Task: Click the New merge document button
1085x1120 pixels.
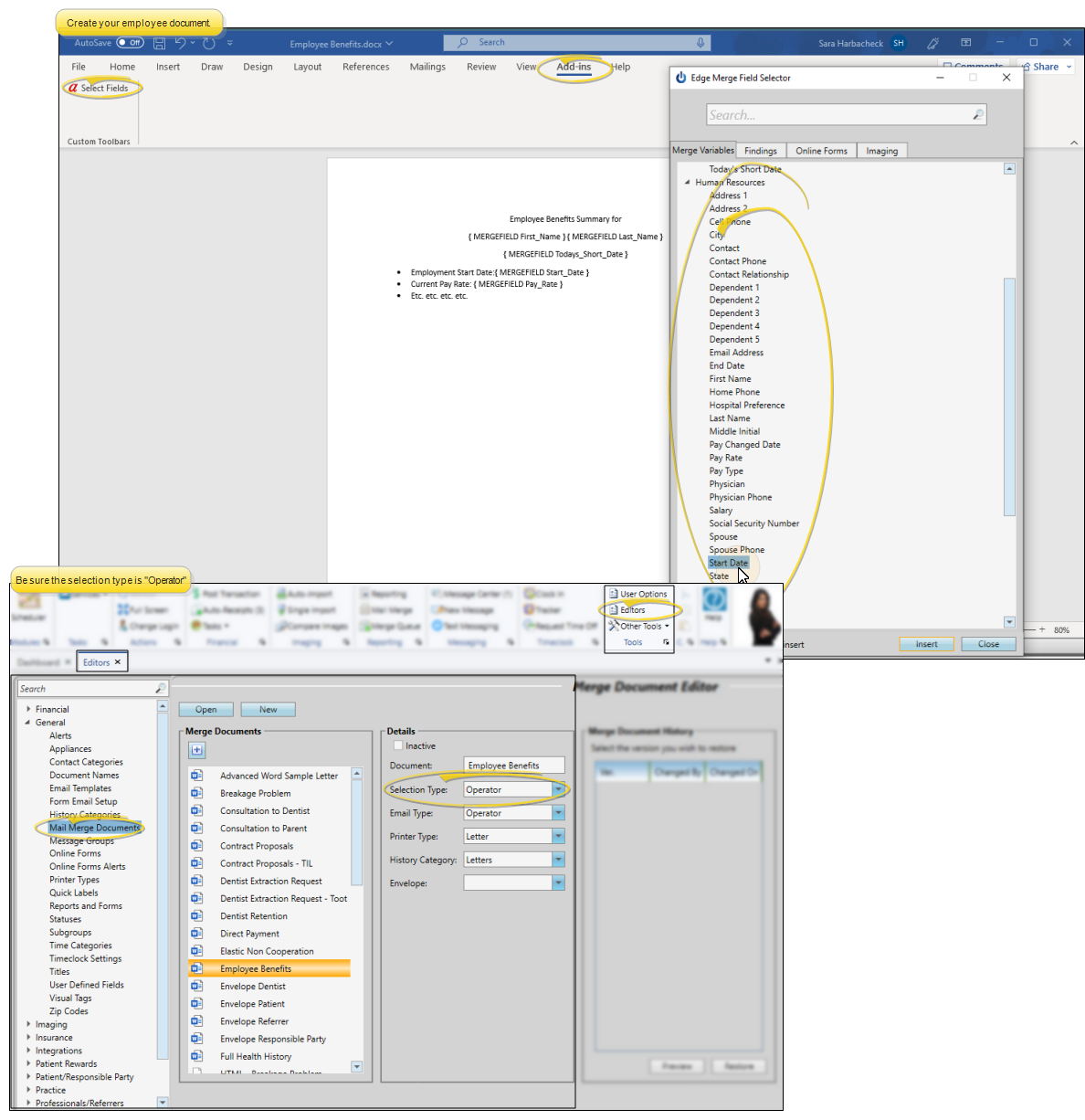Action: tap(268, 710)
